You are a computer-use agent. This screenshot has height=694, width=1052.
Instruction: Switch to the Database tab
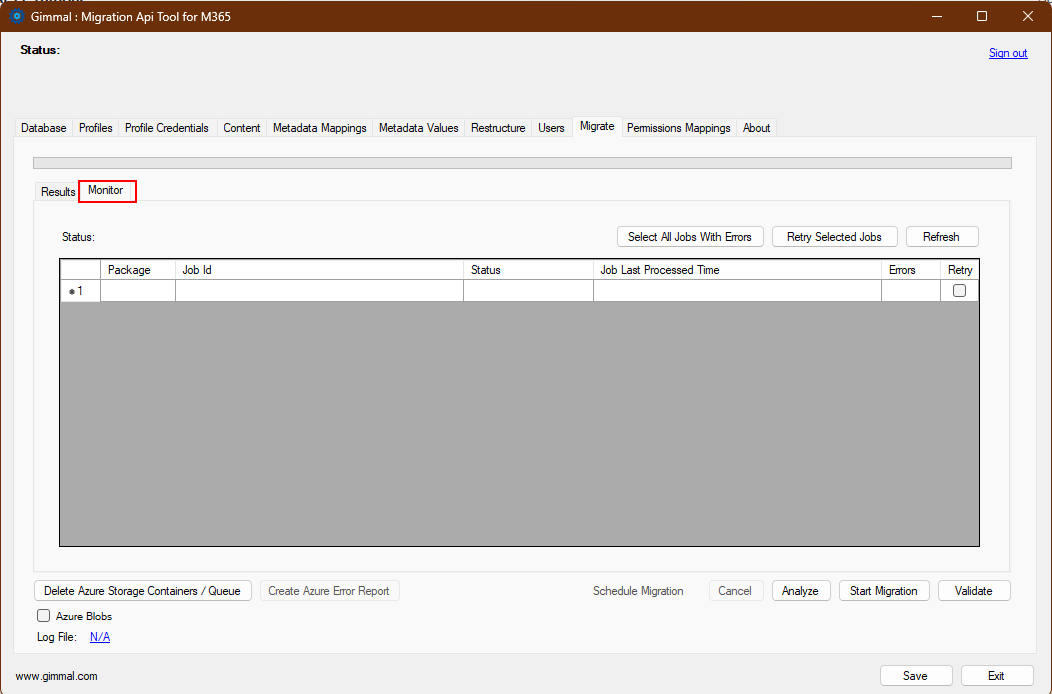tap(43, 128)
